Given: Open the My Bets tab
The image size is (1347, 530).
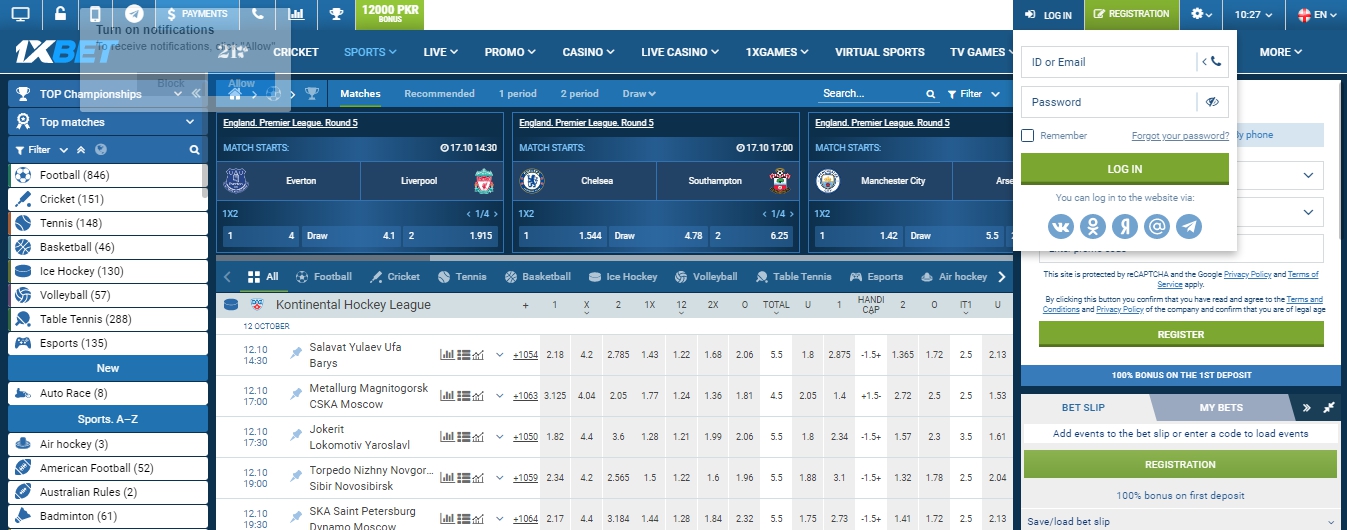Looking at the screenshot, I should pyautogui.click(x=1221, y=408).
